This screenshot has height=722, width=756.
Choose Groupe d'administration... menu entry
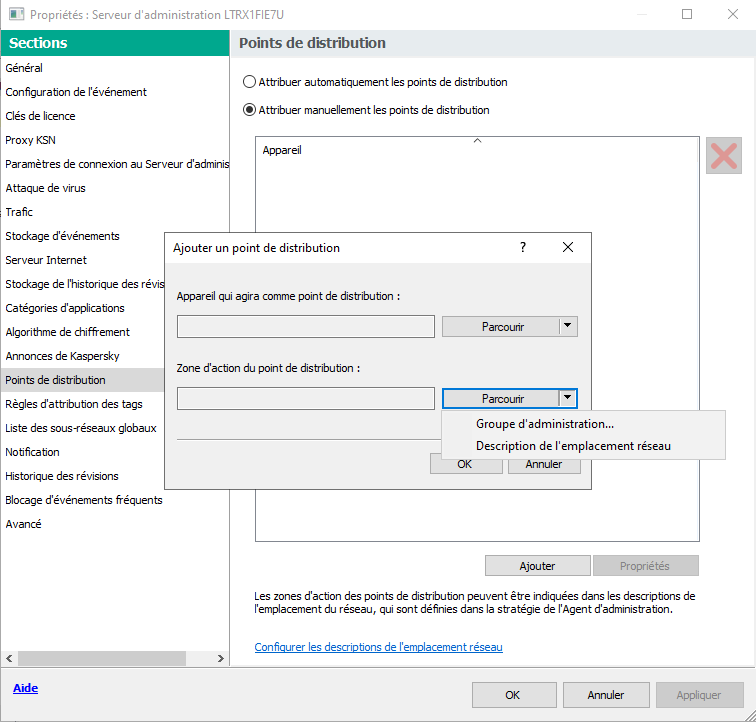[545, 424]
